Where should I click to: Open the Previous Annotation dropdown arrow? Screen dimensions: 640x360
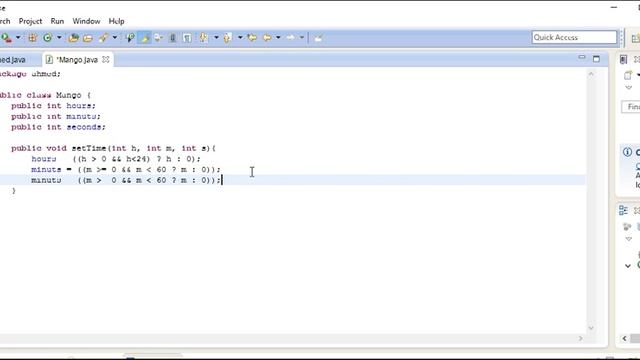click(x=240, y=38)
